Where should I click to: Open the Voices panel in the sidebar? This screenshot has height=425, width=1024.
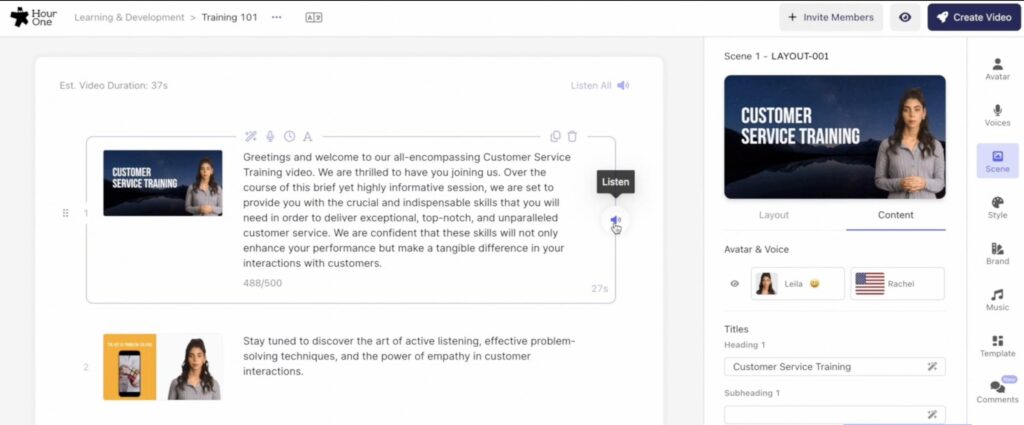pyautogui.click(x=997, y=115)
